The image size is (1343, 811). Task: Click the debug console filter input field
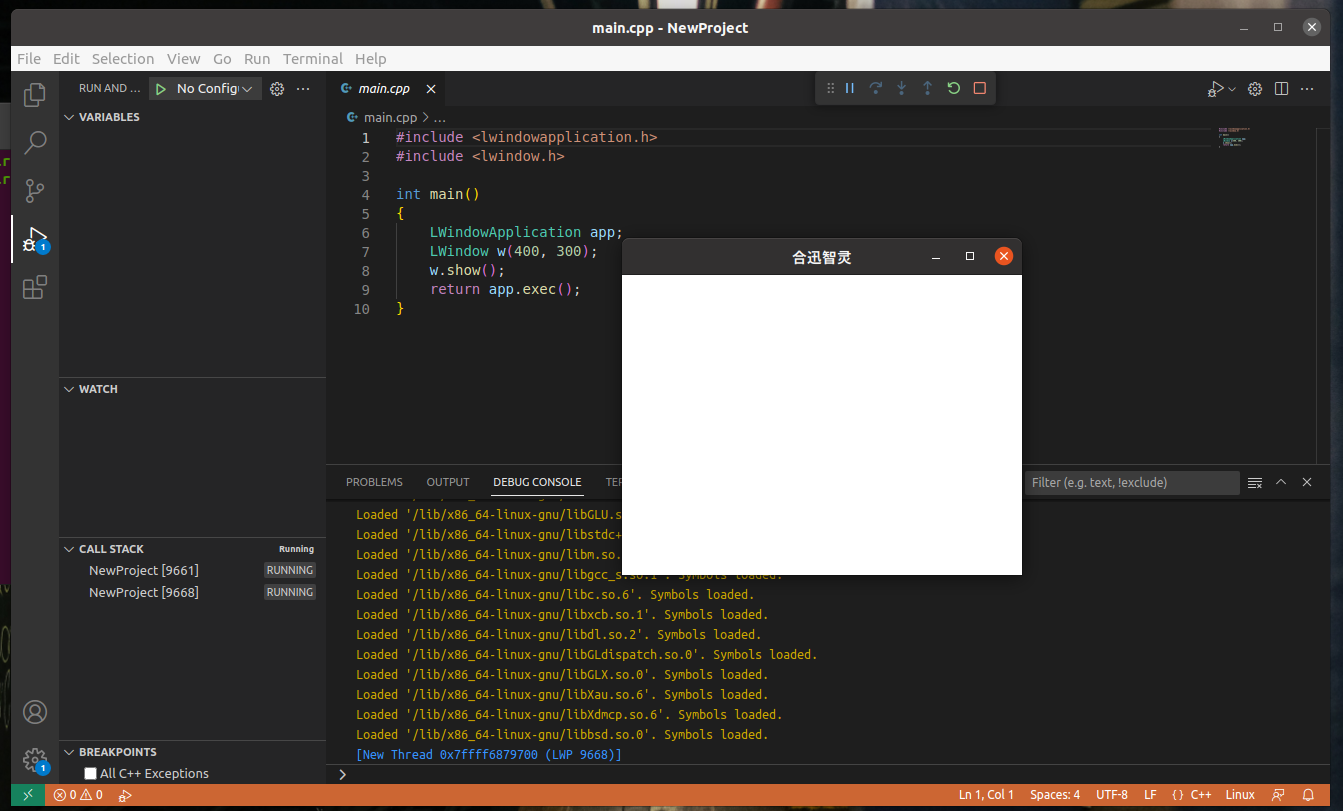point(1132,482)
